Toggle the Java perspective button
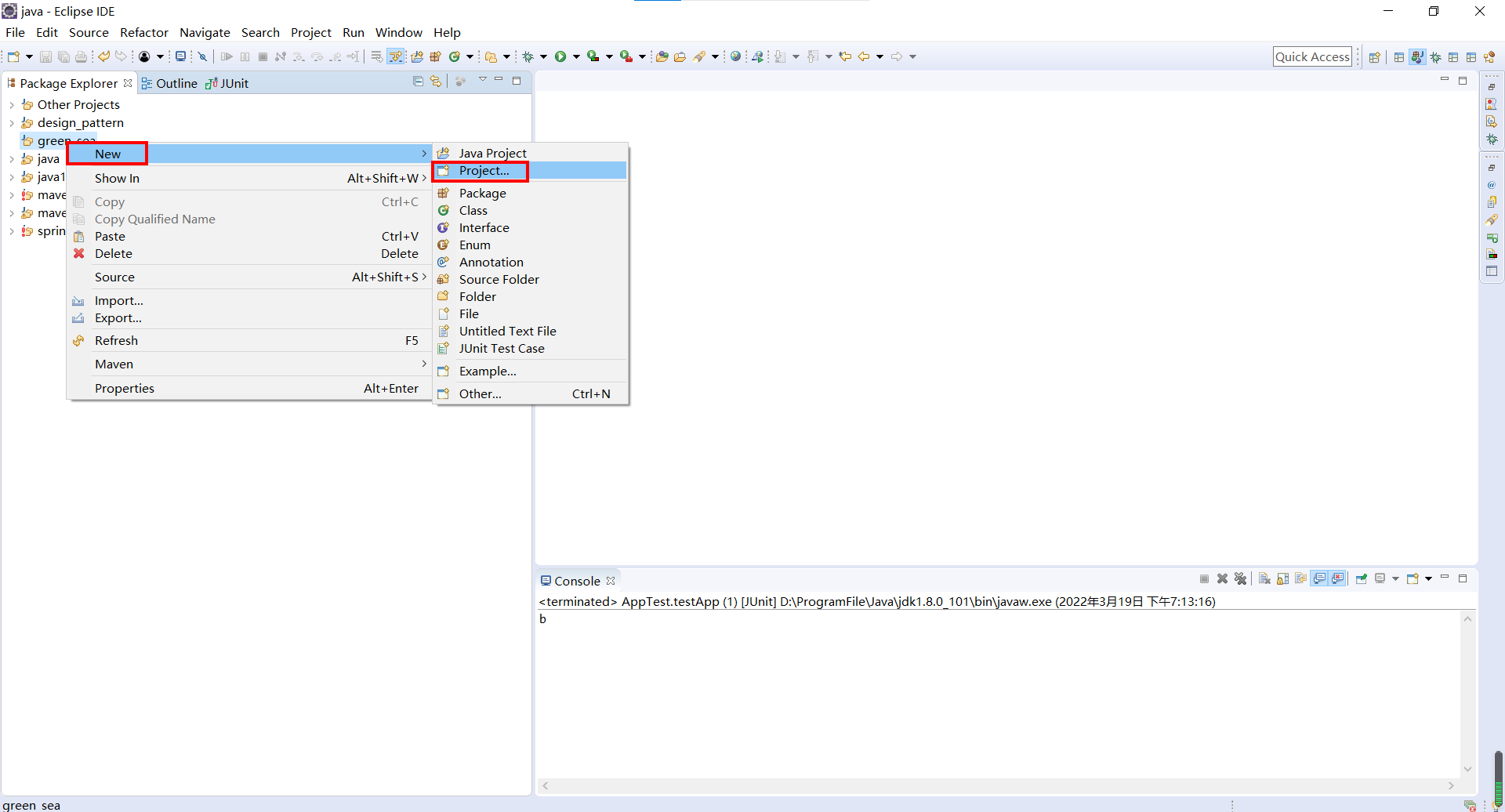The image size is (1505, 812). pyautogui.click(x=1417, y=56)
